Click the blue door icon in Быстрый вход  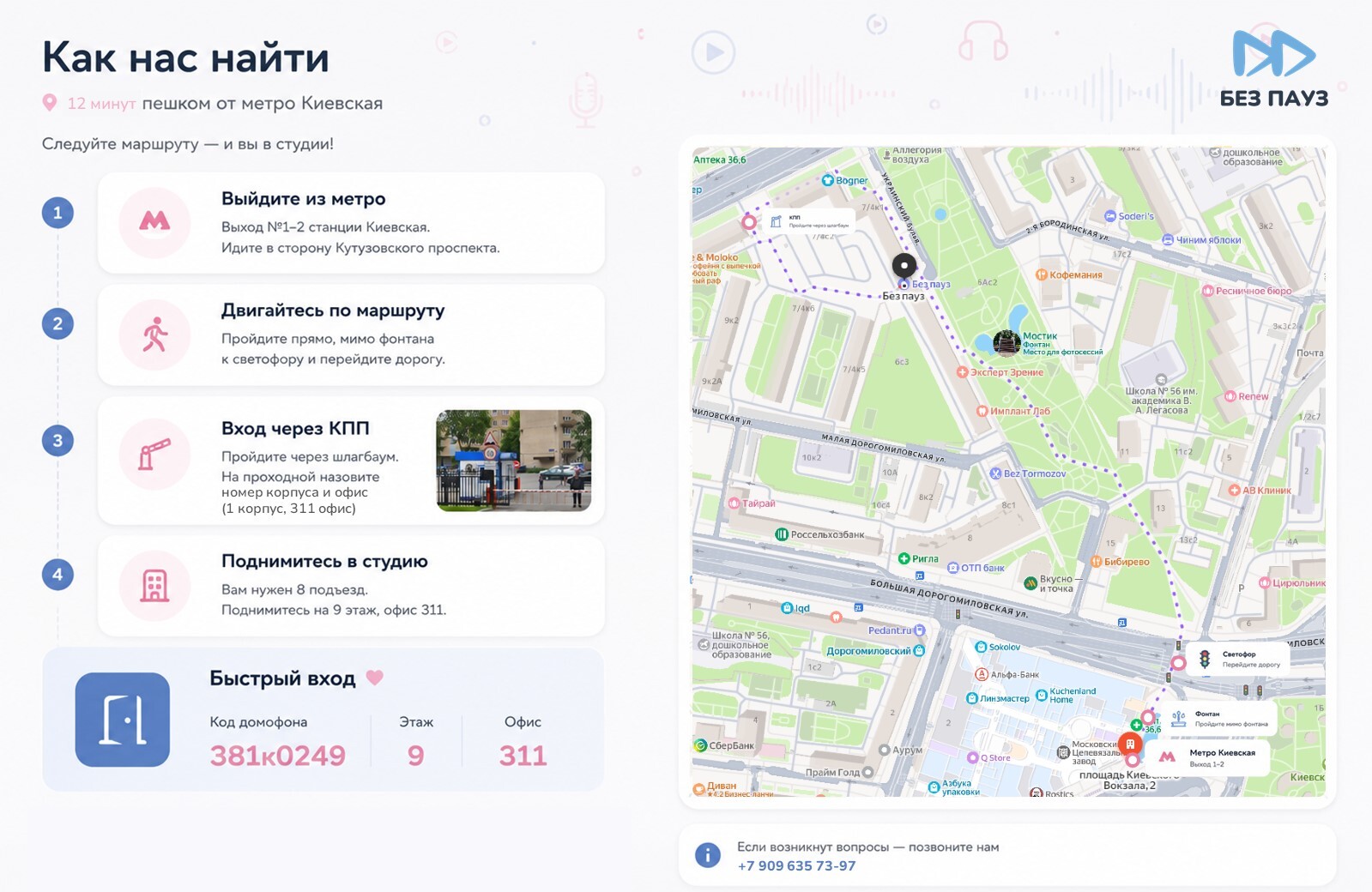point(123,720)
